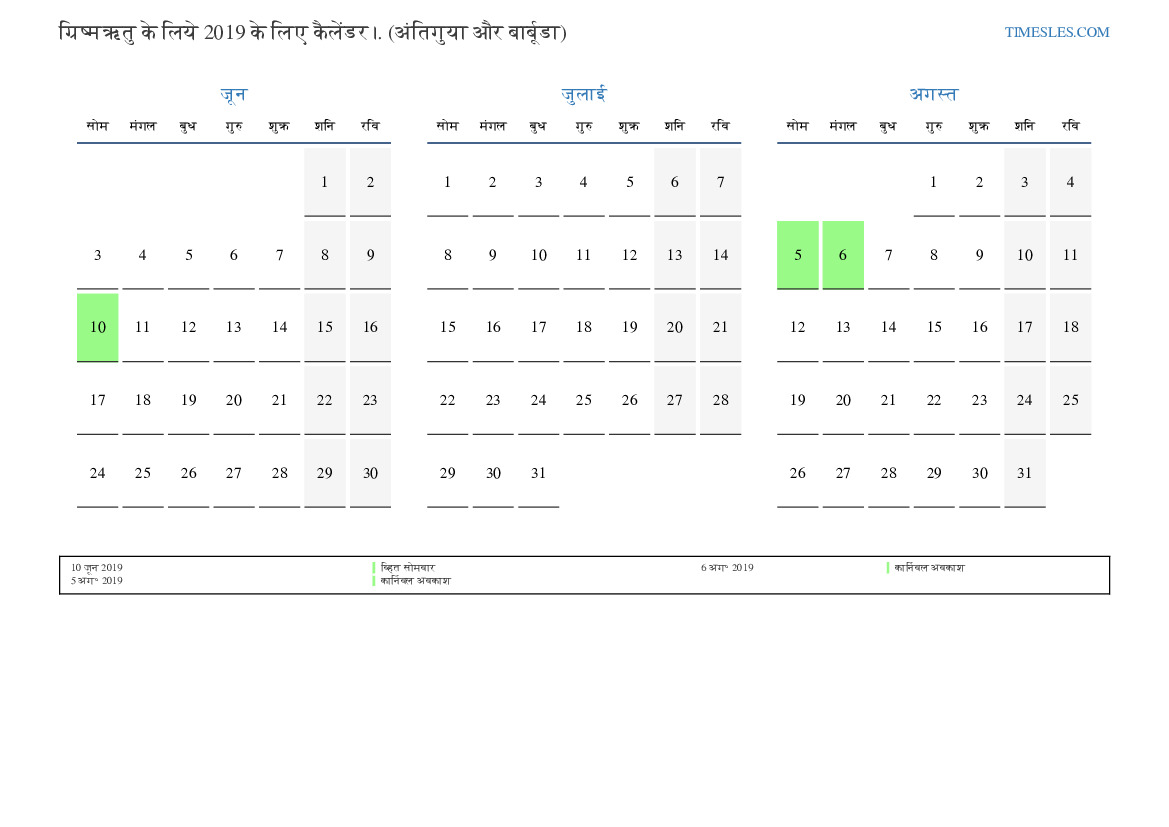Select July 4 in the calendar

pyautogui.click(x=583, y=182)
